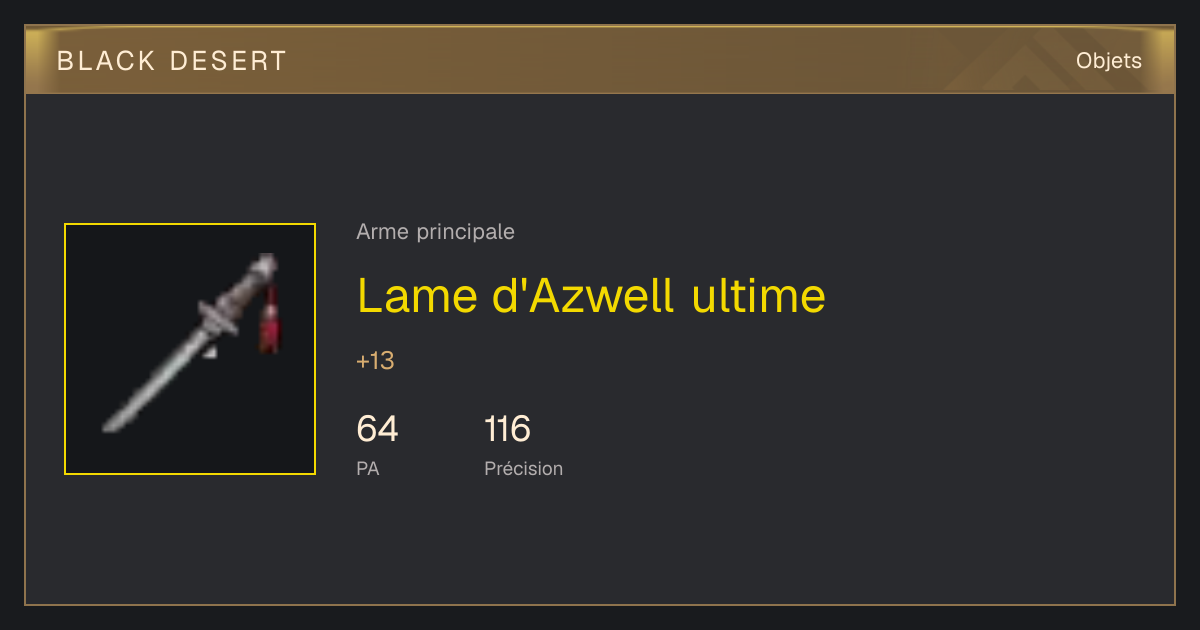The image size is (1200, 630).
Task: Select the PA stat label
Action: click(x=367, y=468)
